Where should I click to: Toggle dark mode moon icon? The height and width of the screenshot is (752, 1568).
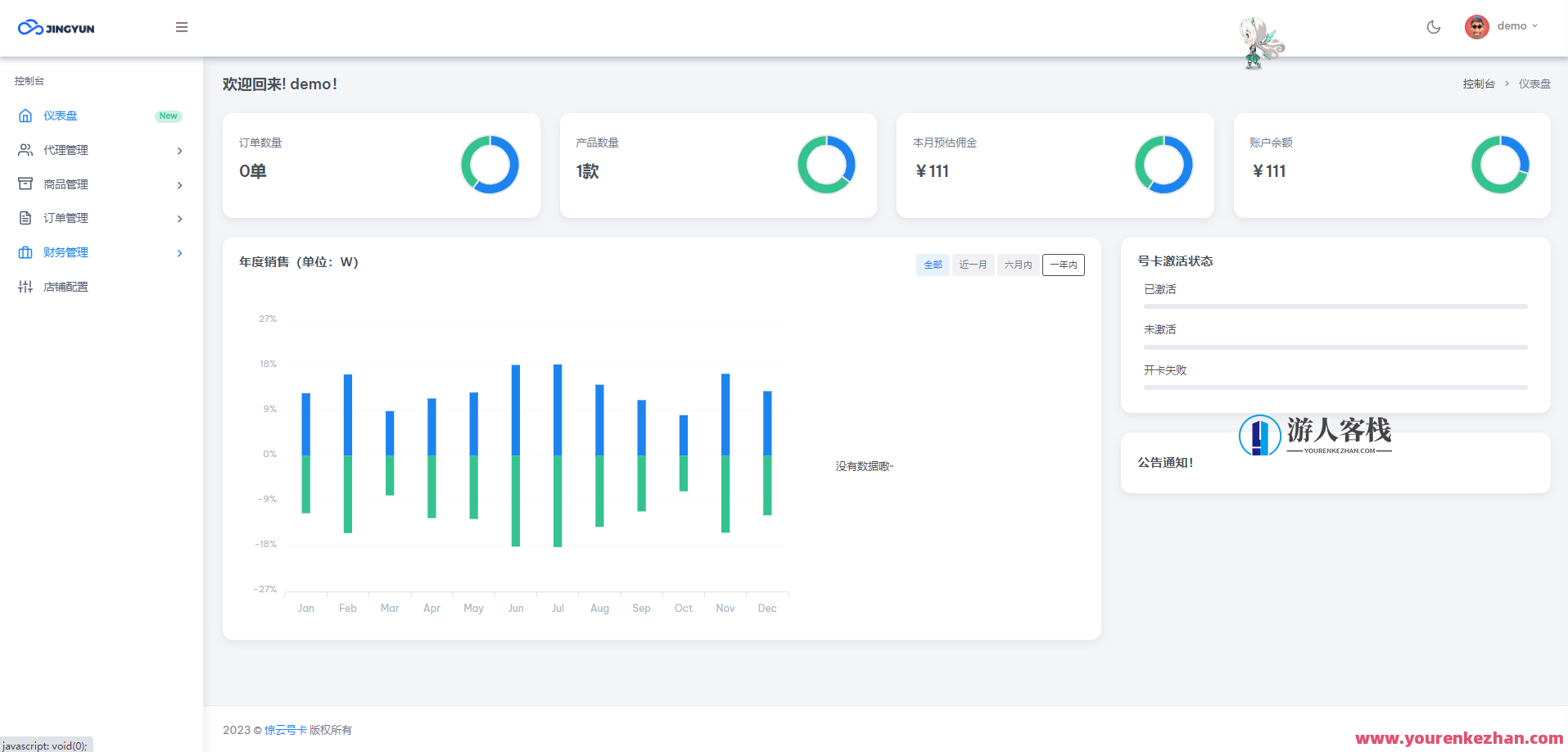[x=1433, y=27]
